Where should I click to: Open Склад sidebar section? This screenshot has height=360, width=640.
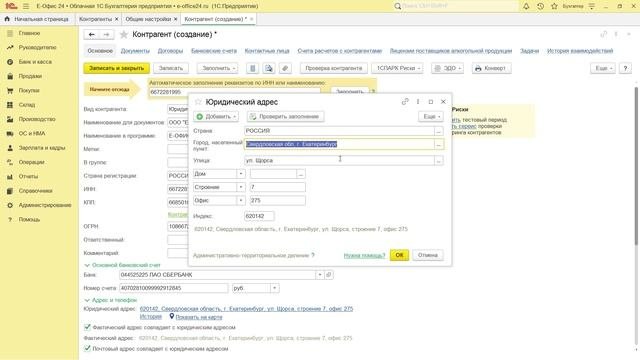coord(27,104)
